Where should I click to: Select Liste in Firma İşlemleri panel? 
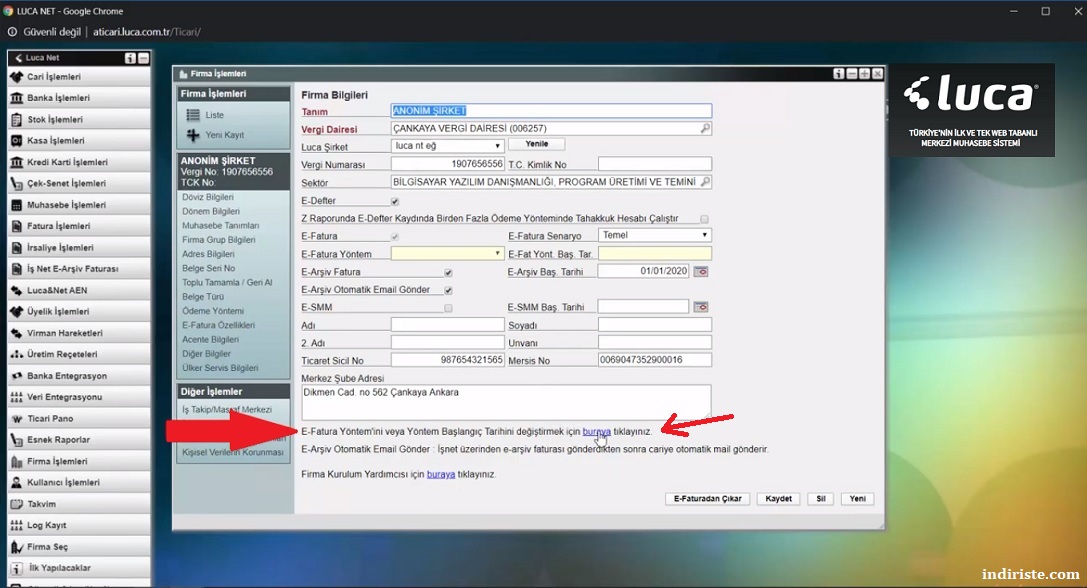[214, 115]
